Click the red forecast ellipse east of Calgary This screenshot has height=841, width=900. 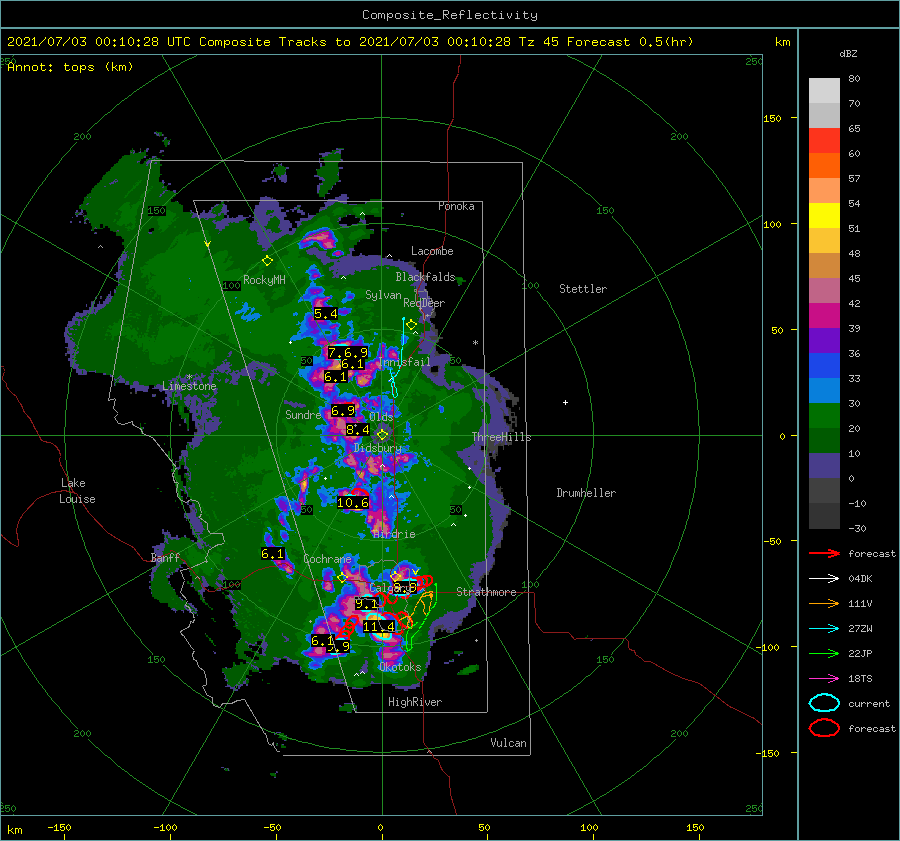(424, 583)
